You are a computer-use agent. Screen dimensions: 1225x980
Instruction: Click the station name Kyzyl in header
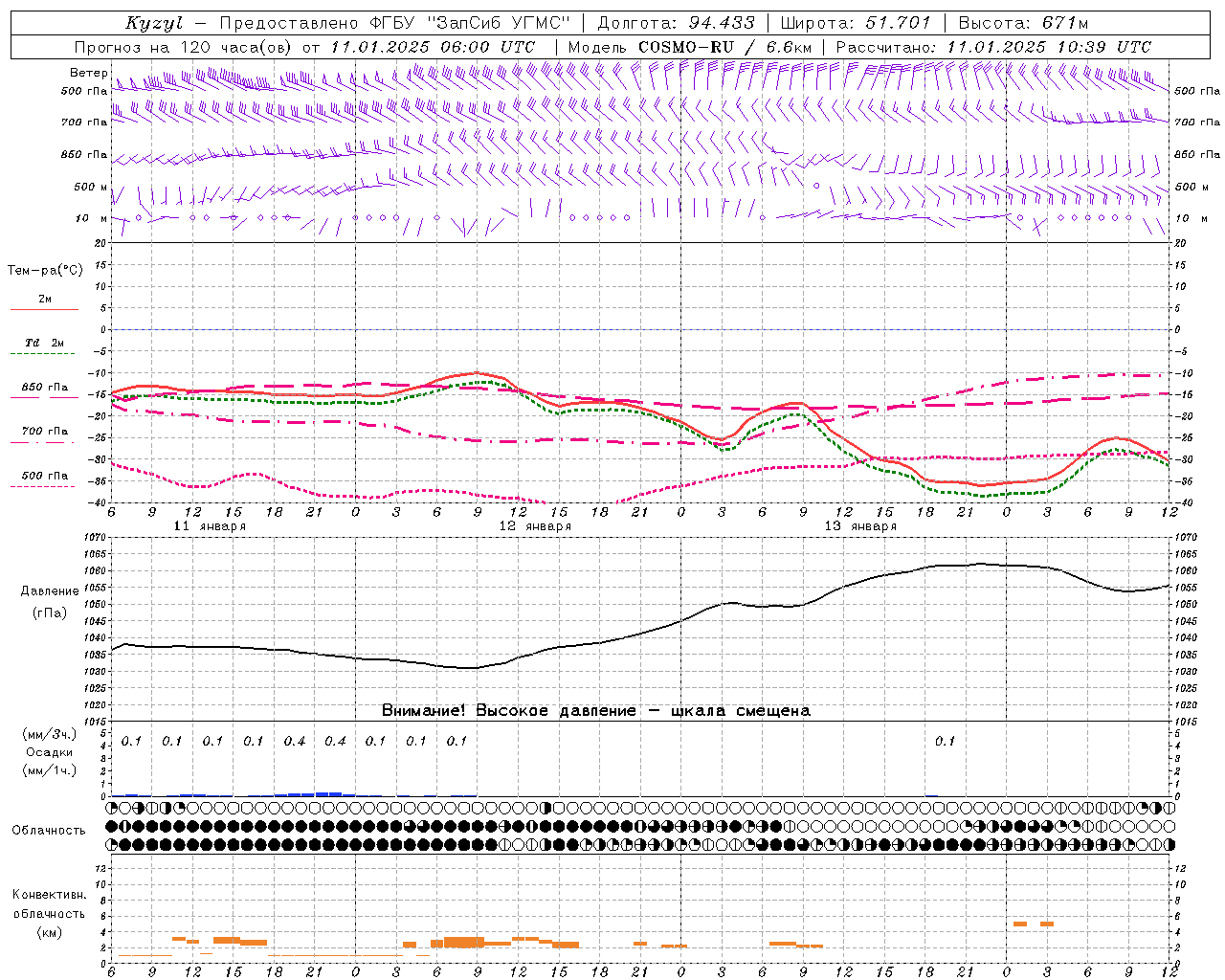click(153, 23)
